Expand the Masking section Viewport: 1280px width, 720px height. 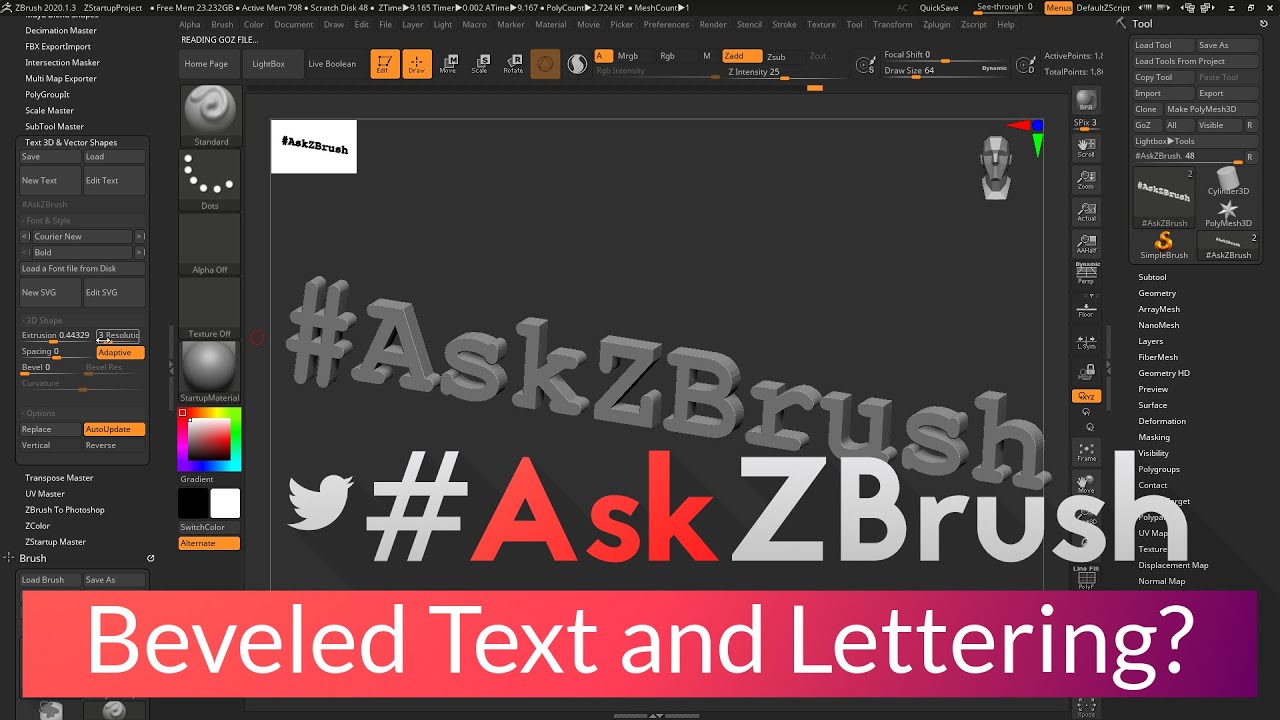click(1154, 437)
